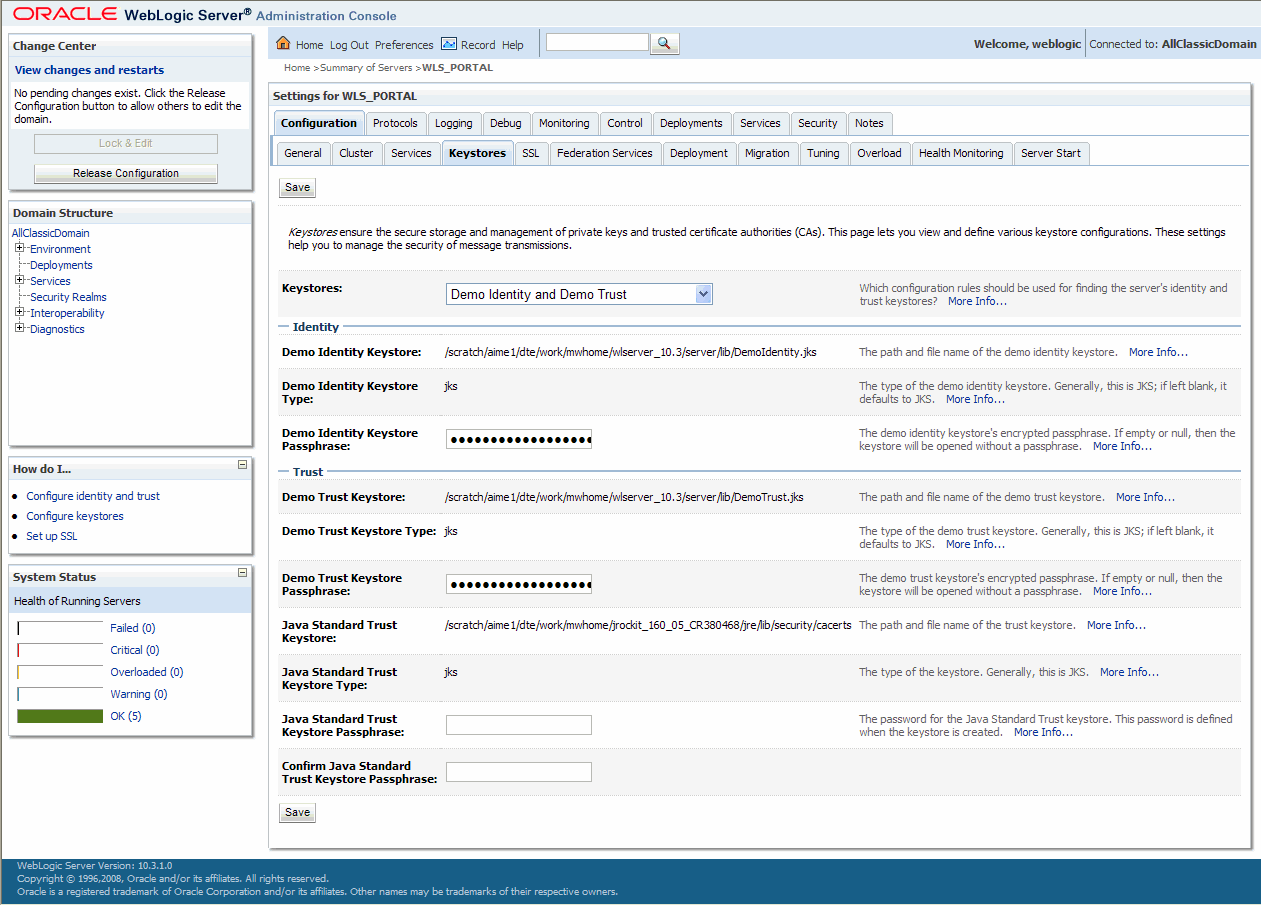The image size is (1261, 905).
Task: Open Preferences from the top toolbar
Action: 404,45
